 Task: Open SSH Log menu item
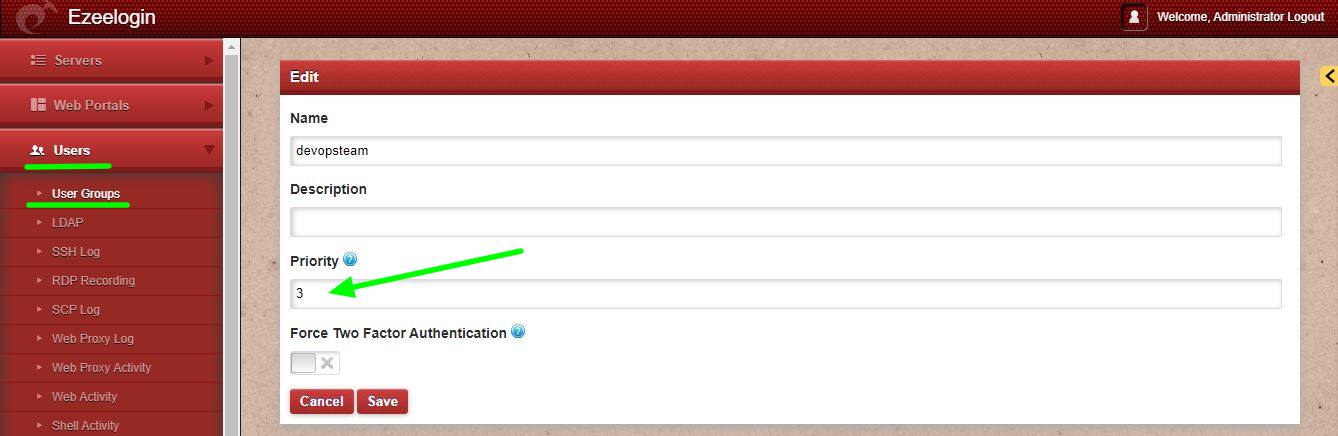76,252
